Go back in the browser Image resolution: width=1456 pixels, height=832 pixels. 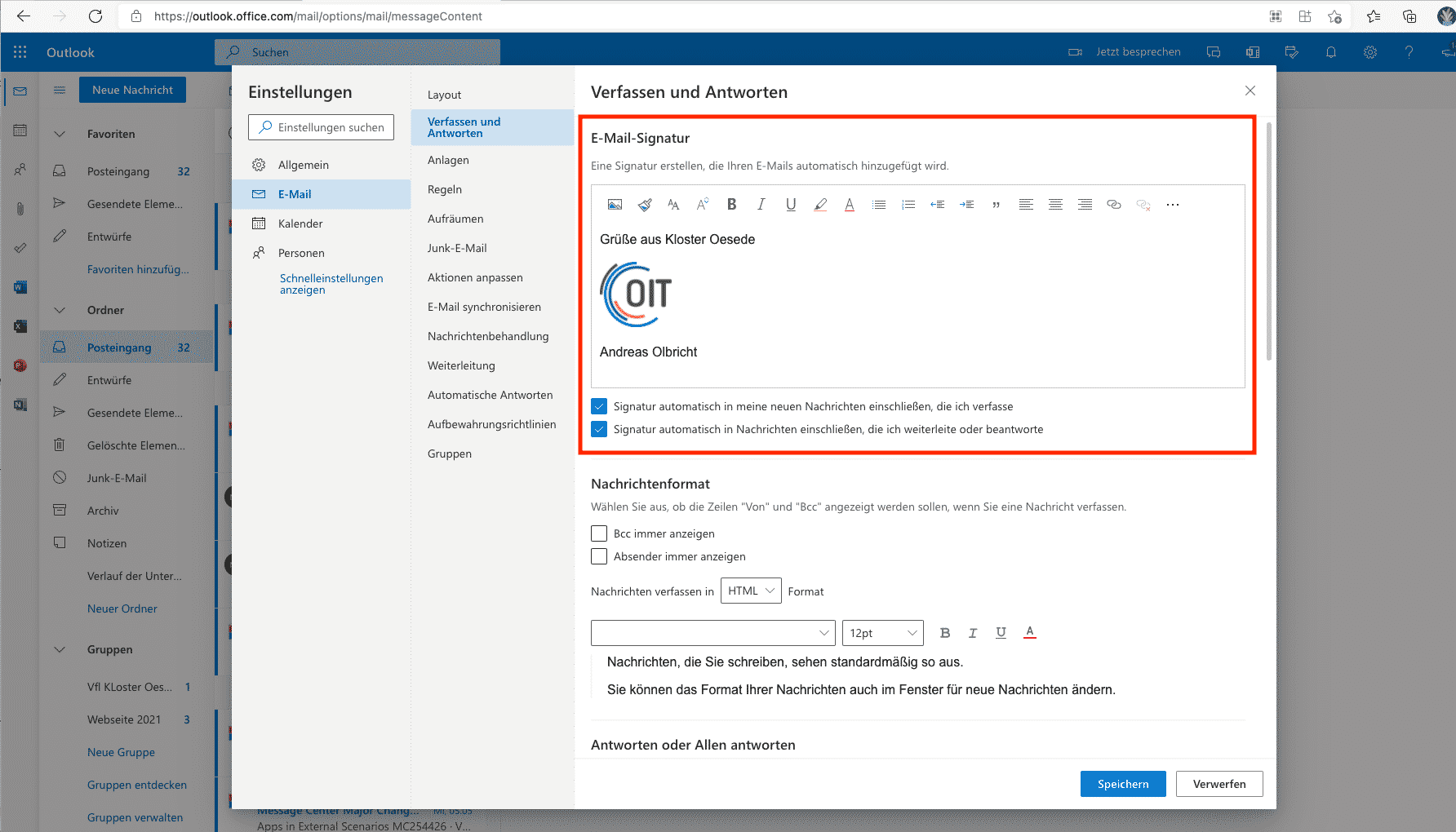24,16
